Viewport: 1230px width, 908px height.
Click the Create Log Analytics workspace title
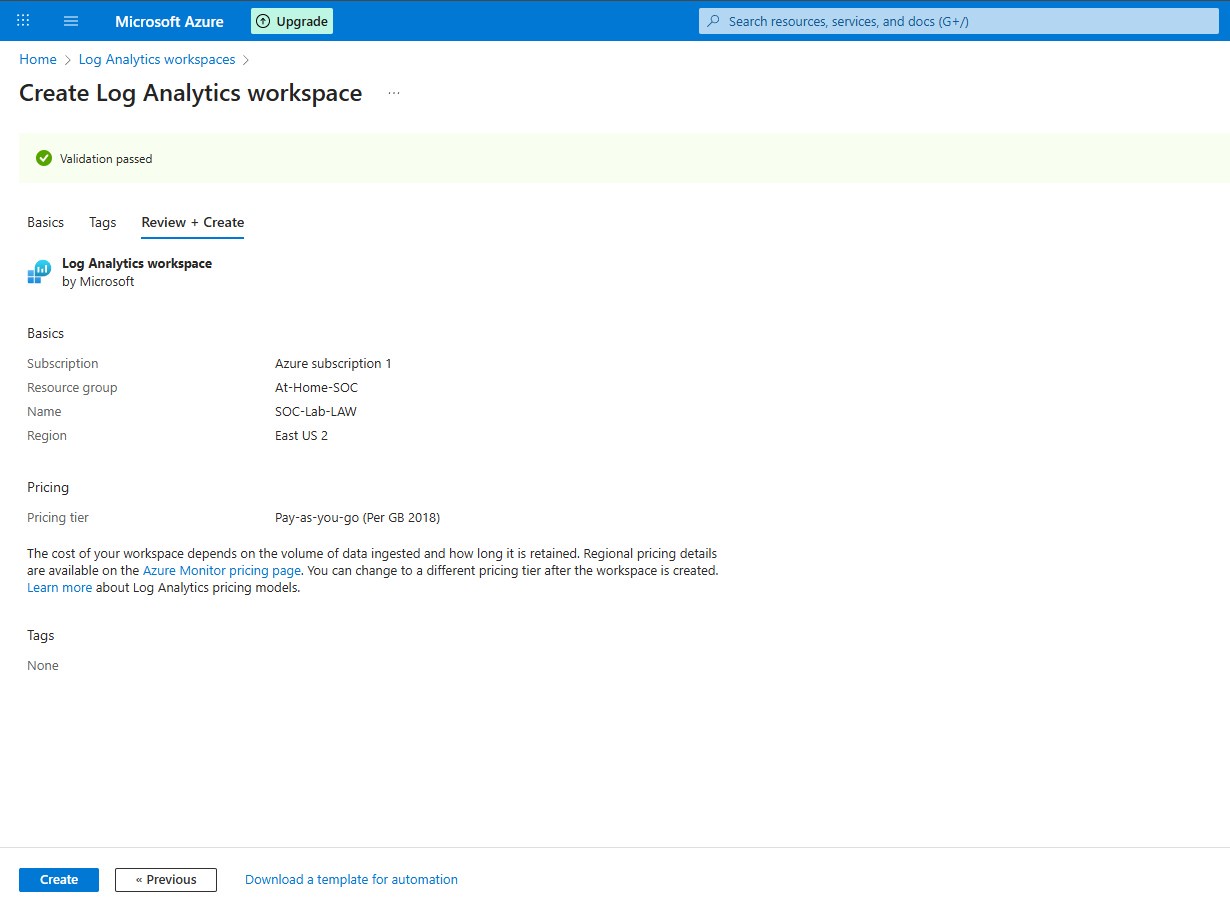[x=191, y=93]
